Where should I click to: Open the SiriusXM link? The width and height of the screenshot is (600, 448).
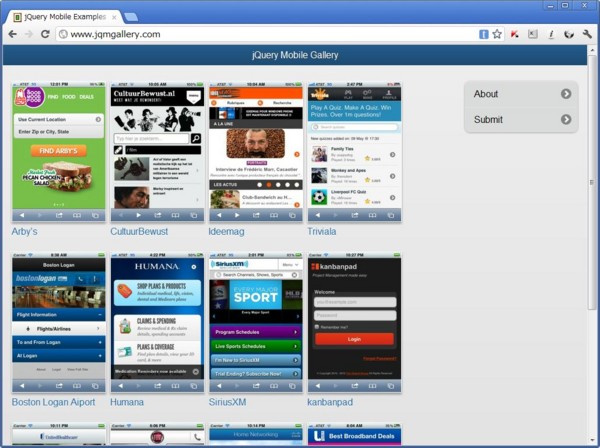click(227, 402)
